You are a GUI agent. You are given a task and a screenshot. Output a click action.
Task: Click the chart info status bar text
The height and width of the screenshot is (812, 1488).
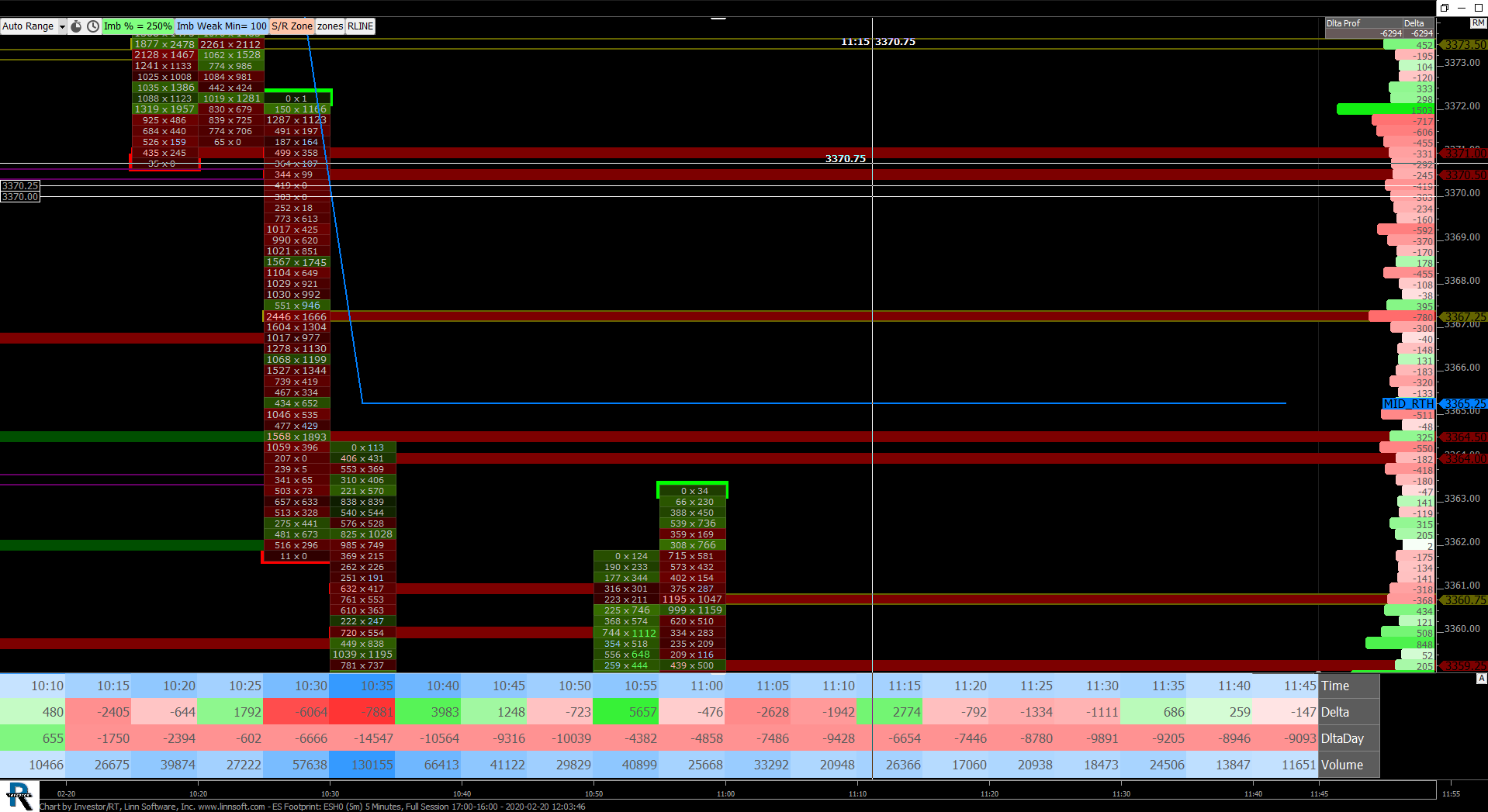coord(312,807)
